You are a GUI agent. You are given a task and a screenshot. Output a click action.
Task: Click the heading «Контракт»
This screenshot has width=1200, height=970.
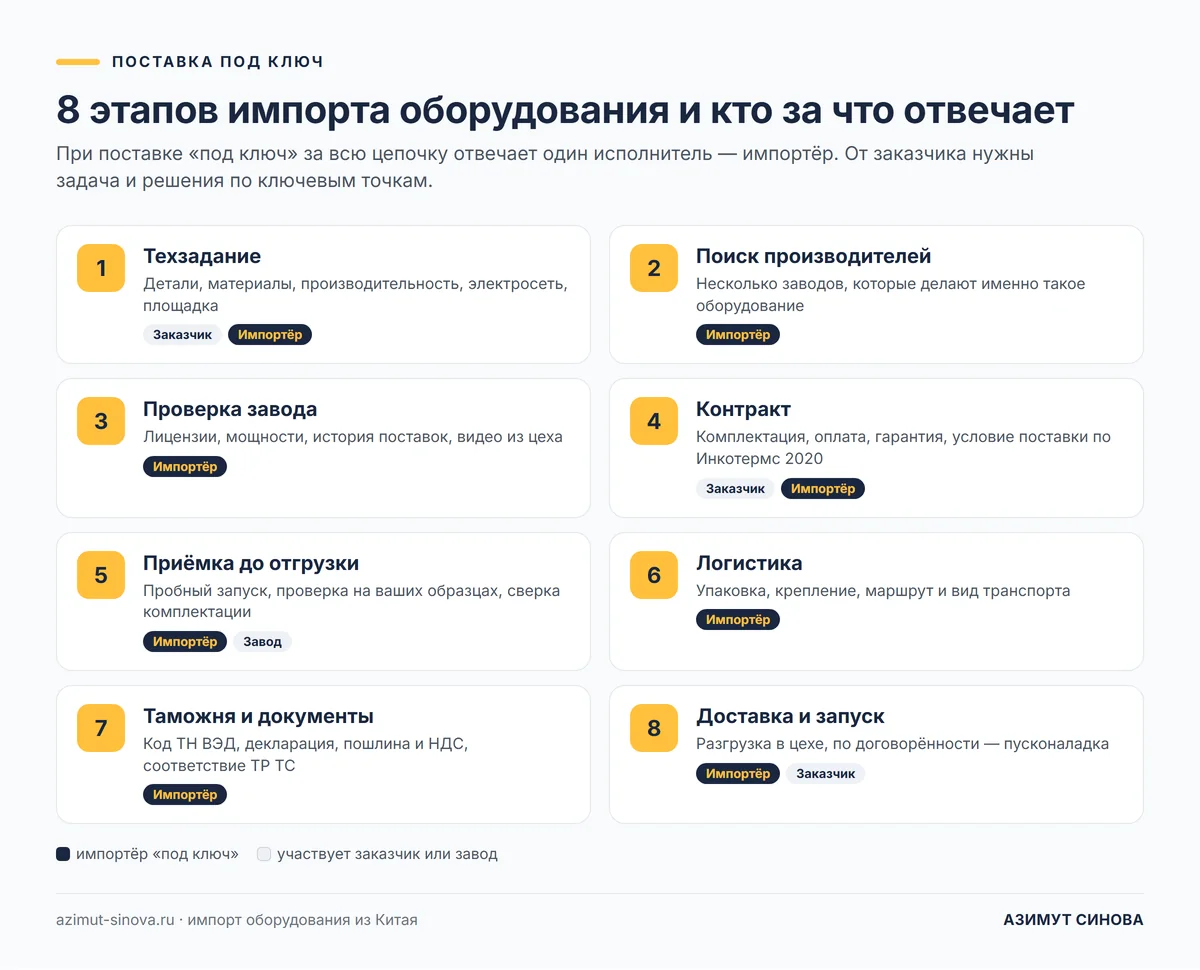coord(743,409)
